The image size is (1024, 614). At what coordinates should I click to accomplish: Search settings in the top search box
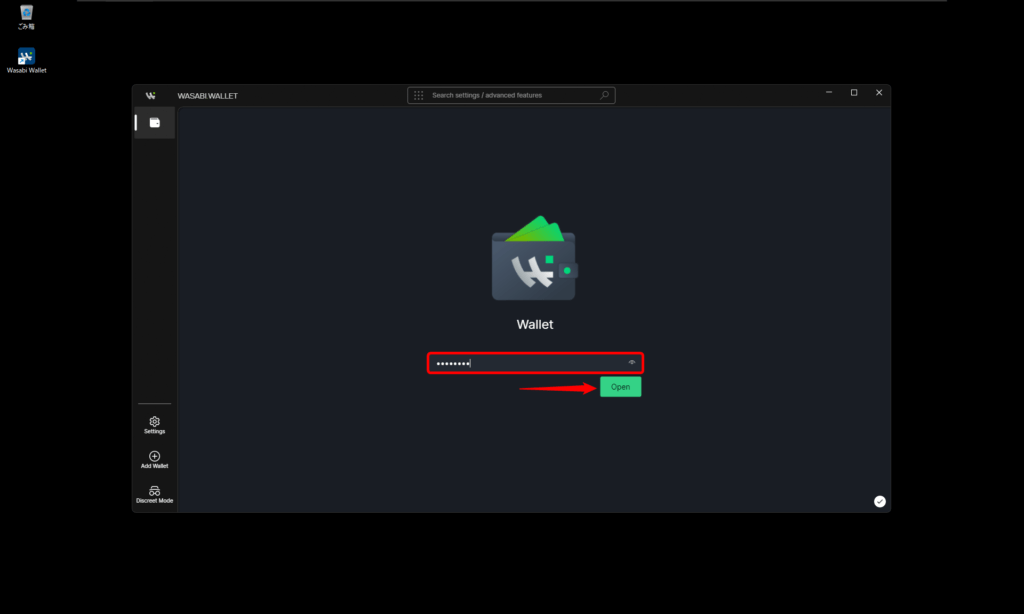tap(511, 95)
